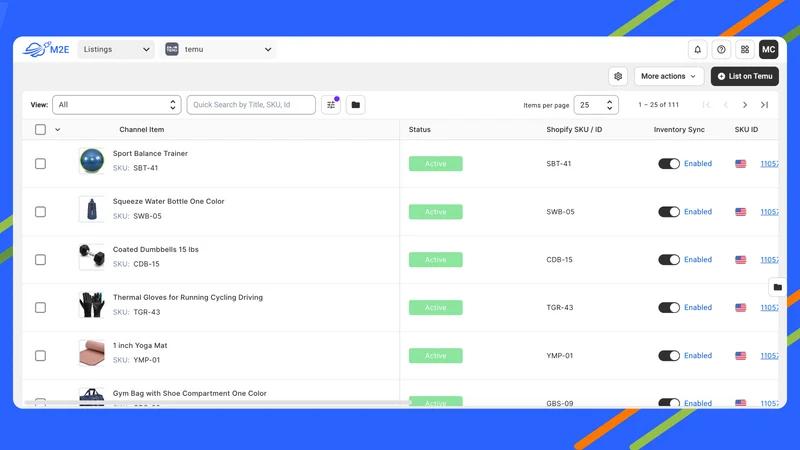Click the horizontal table scrollbar
Image resolution: width=800 pixels, height=450 pixels.
coord(217,403)
